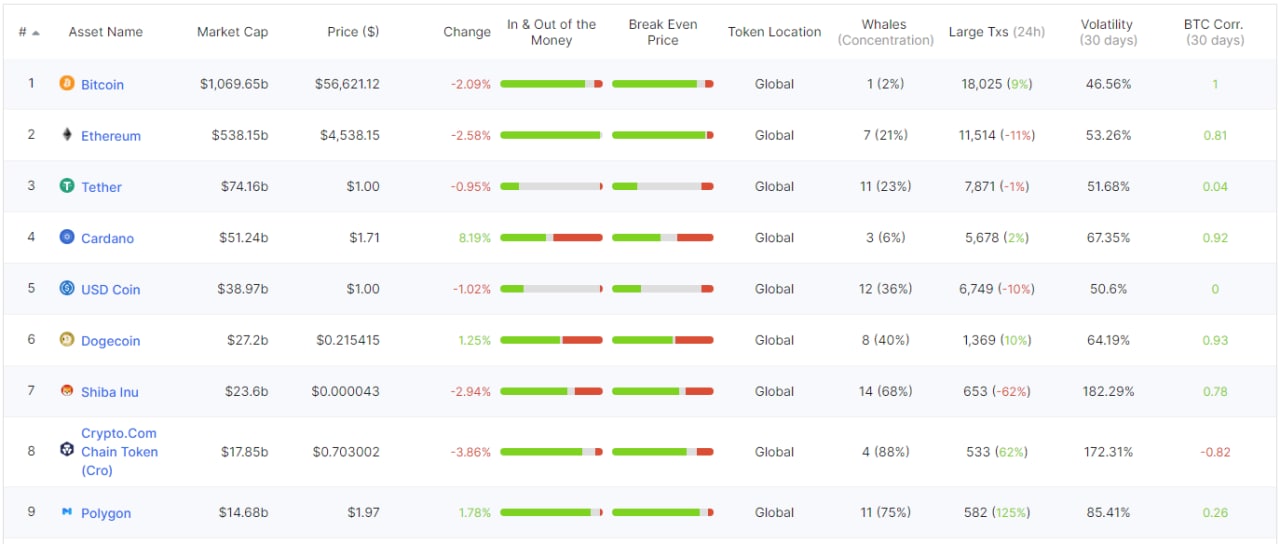This screenshot has width=1280, height=544.
Task: Sort by Break Even Price header
Action: tap(662, 32)
